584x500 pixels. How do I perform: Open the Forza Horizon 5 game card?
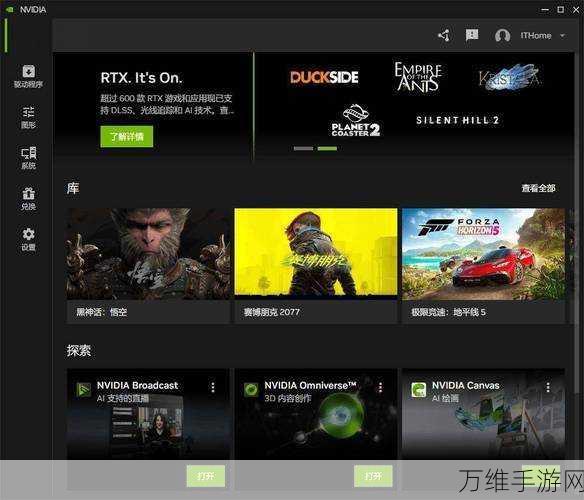[x=483, y=266]
